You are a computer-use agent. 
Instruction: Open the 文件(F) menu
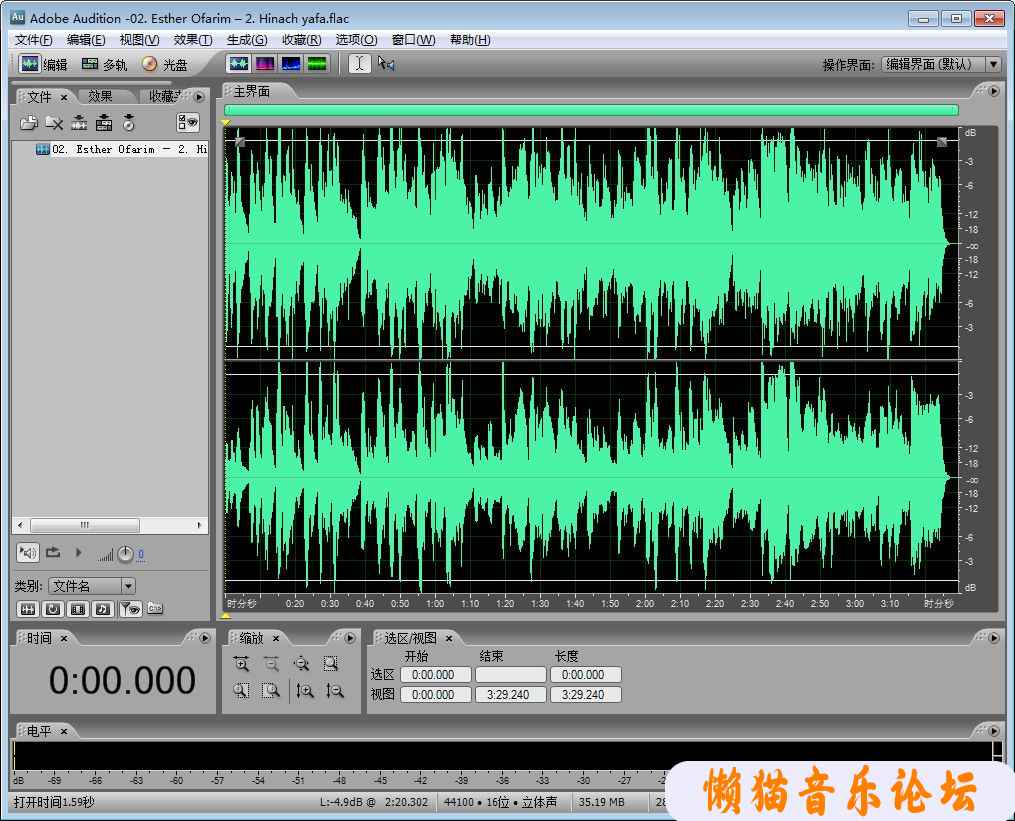coord(33,40)
